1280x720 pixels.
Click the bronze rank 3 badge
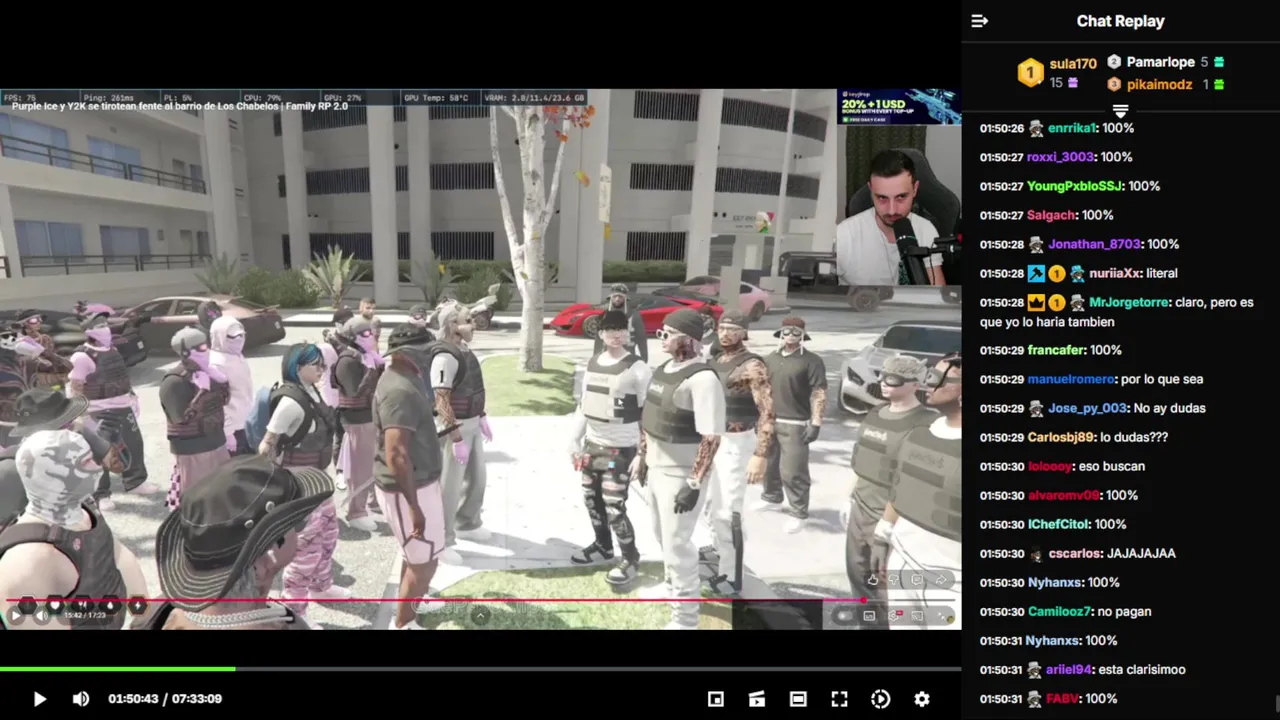[1114, 85]
